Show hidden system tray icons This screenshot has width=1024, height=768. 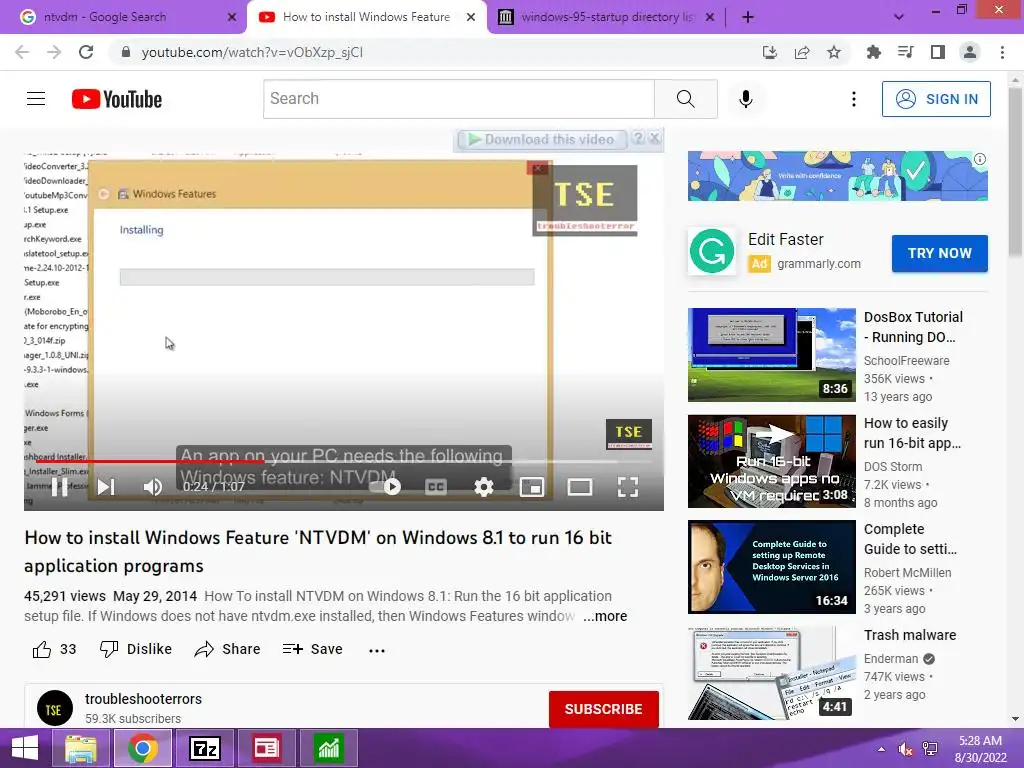point(882,749)
